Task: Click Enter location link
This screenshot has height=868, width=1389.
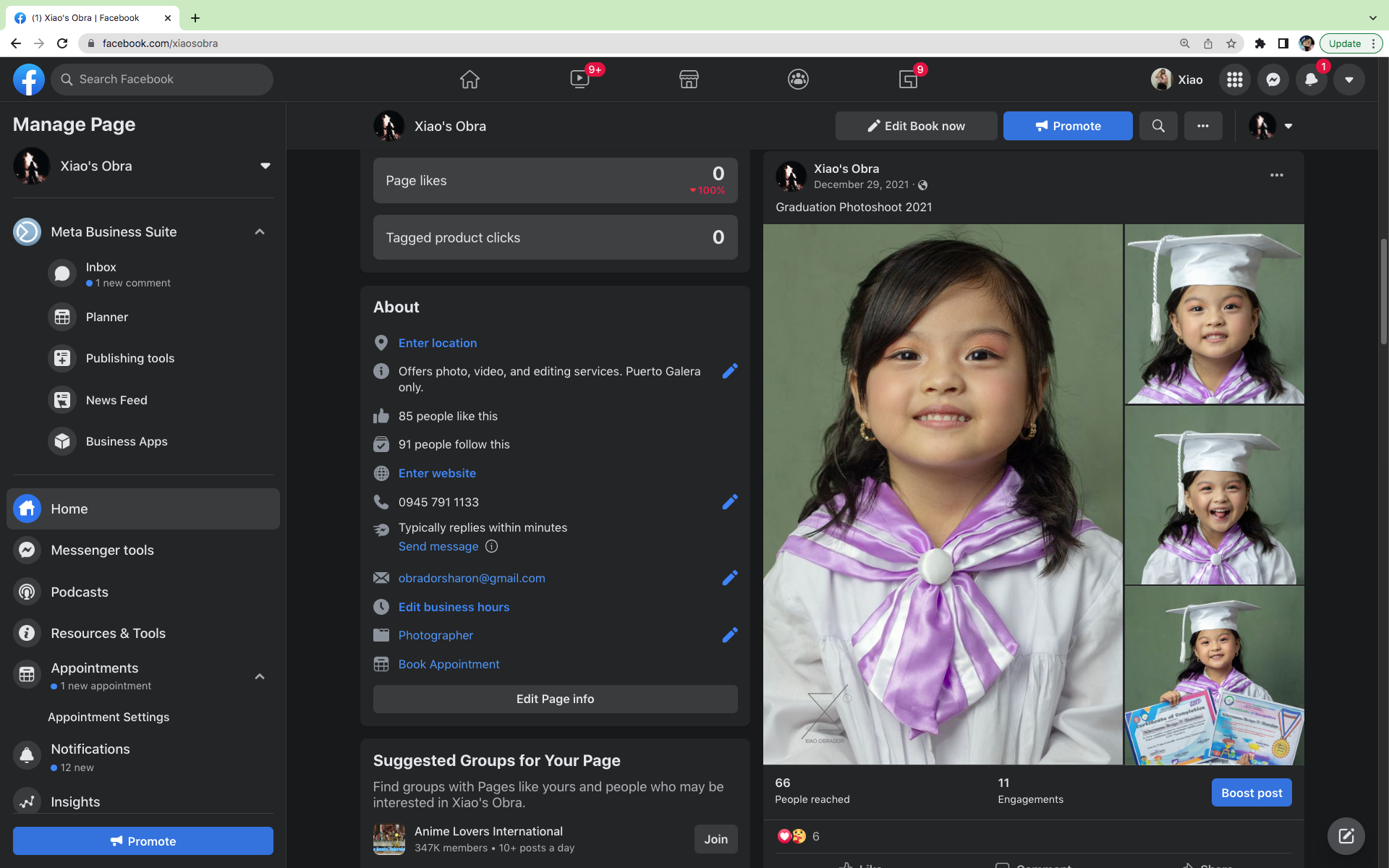Action: click(438, 343)
